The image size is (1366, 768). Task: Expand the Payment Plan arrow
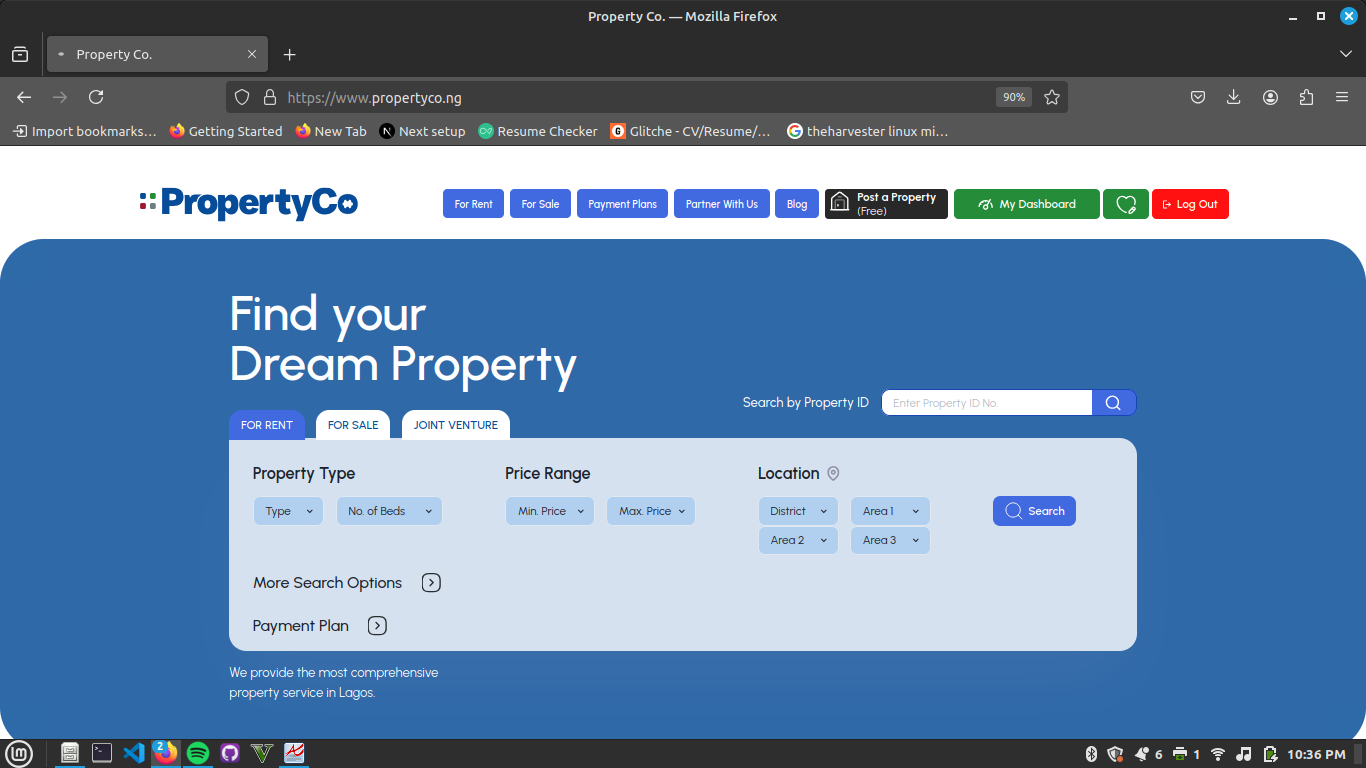[x=377, y=626]
